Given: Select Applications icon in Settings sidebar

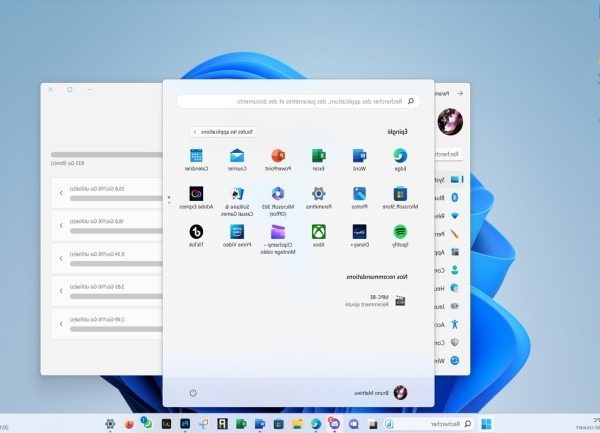Looking at the screenshot, I should (x=455, y=252).
